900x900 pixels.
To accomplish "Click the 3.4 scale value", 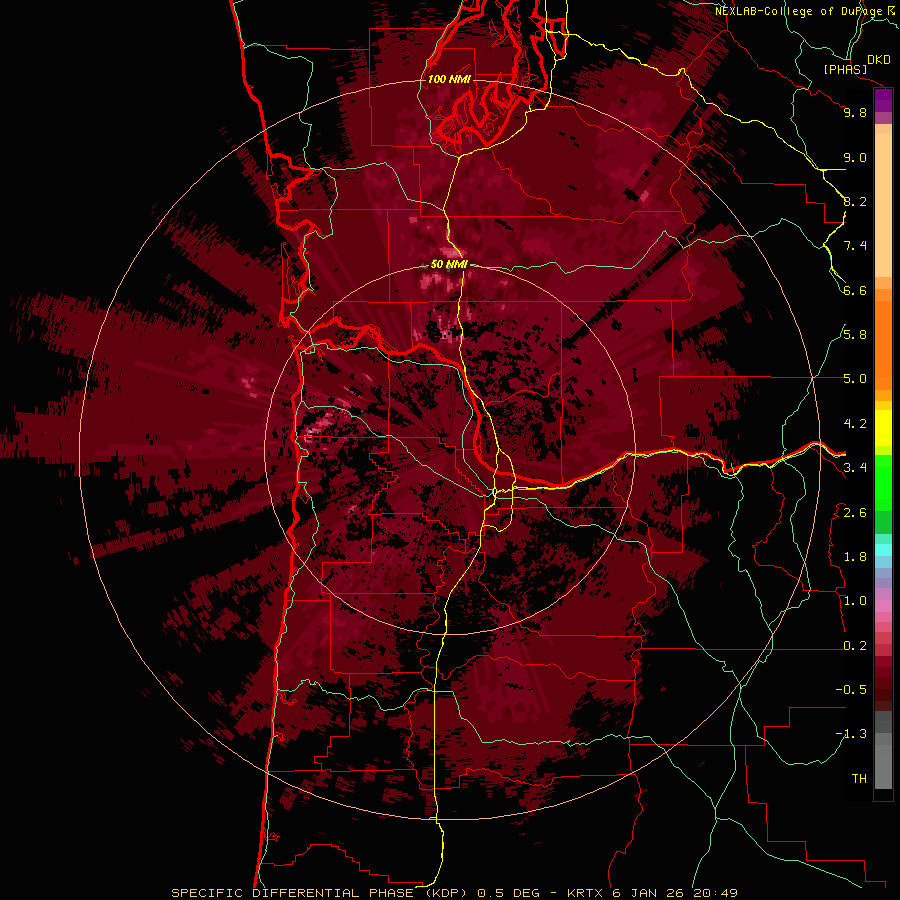I will (855, 468).
